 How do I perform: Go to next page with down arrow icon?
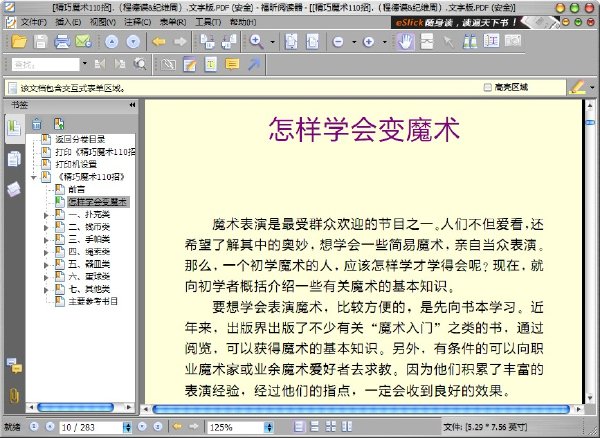point(133,42)
